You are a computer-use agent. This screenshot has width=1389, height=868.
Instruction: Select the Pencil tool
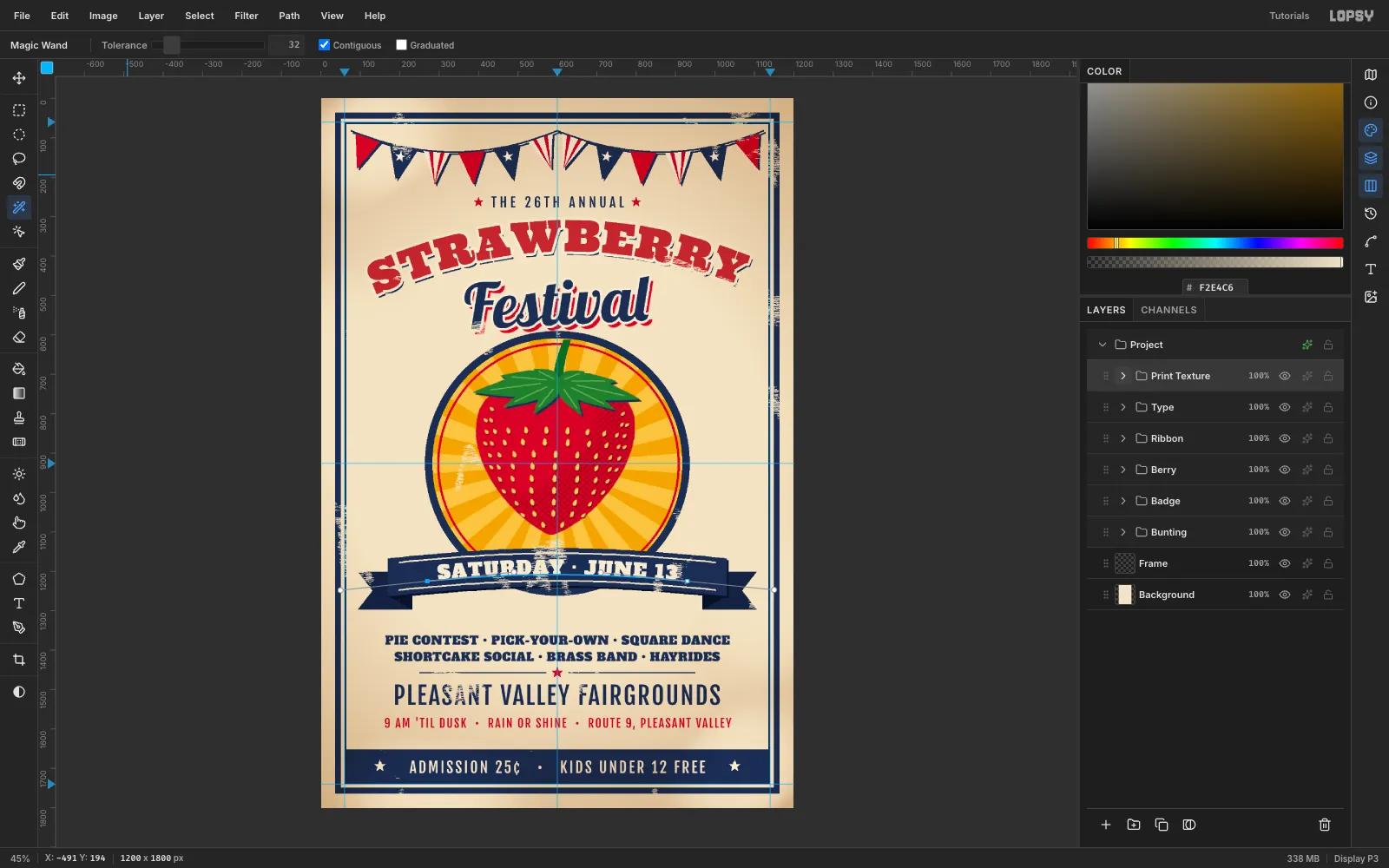19,288
